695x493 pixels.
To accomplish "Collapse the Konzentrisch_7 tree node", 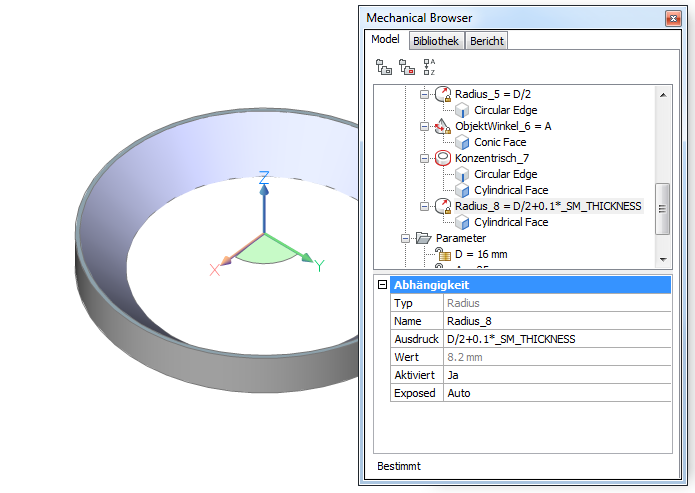I will click(424, 159).
